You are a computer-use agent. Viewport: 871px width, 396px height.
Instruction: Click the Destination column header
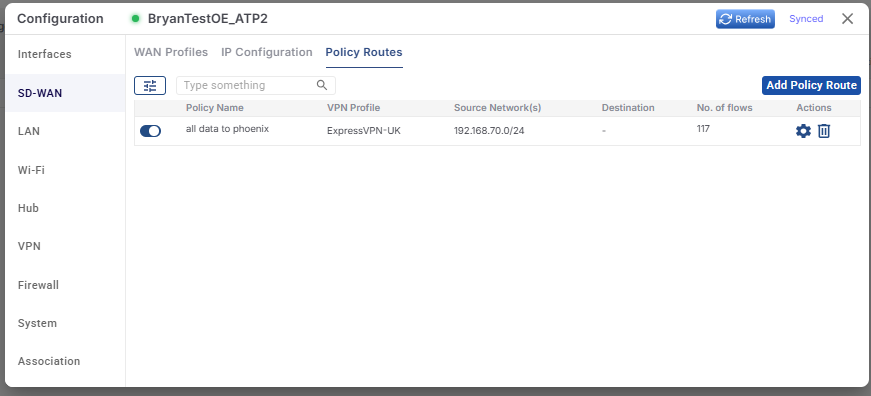click(628, 108)
